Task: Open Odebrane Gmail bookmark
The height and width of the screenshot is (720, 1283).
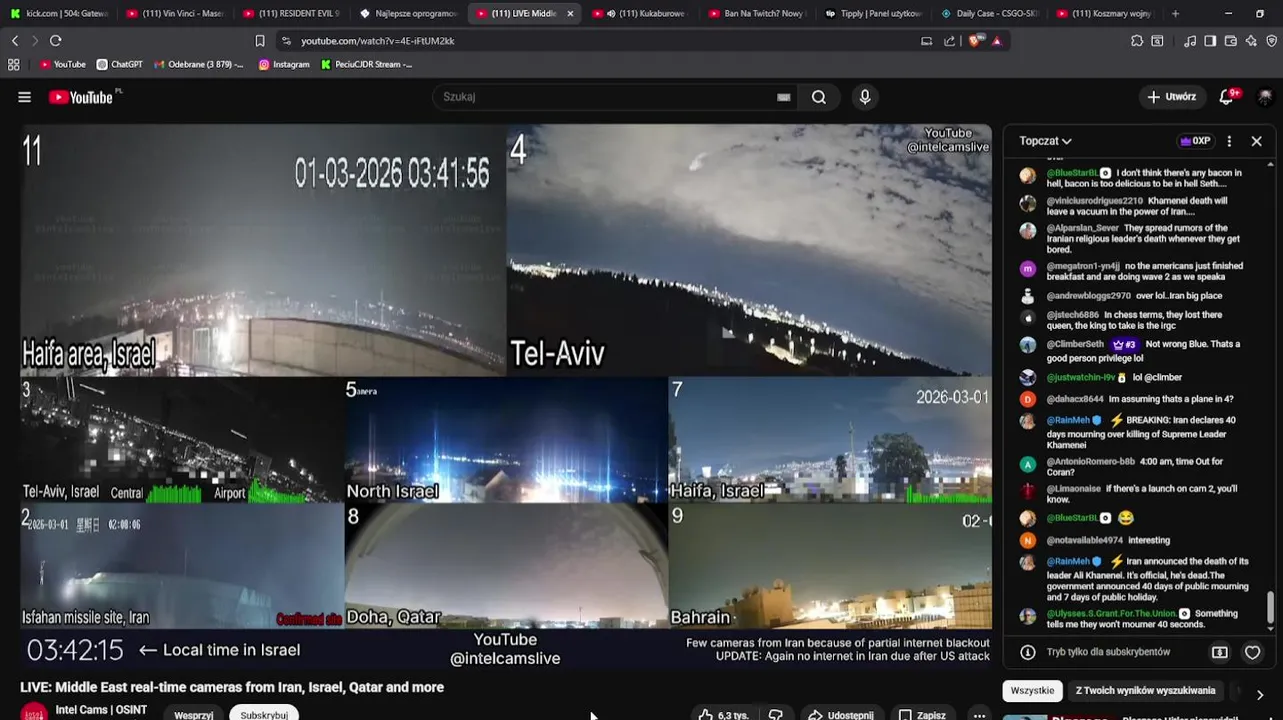Action: [x=199, y=64]
